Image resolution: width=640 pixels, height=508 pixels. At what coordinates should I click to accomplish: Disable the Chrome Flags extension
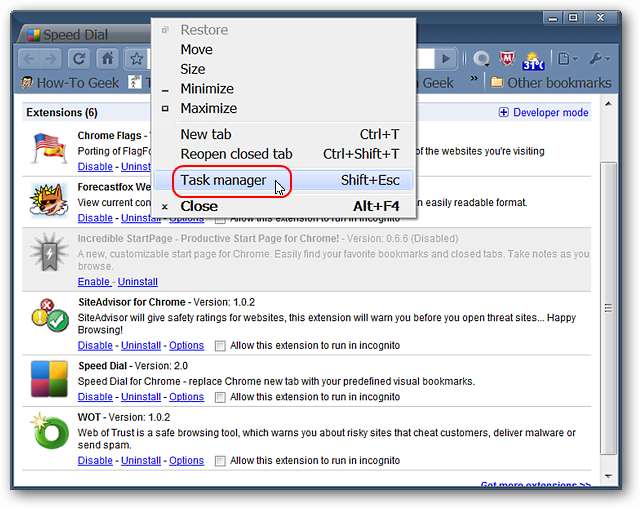[95, 166]
